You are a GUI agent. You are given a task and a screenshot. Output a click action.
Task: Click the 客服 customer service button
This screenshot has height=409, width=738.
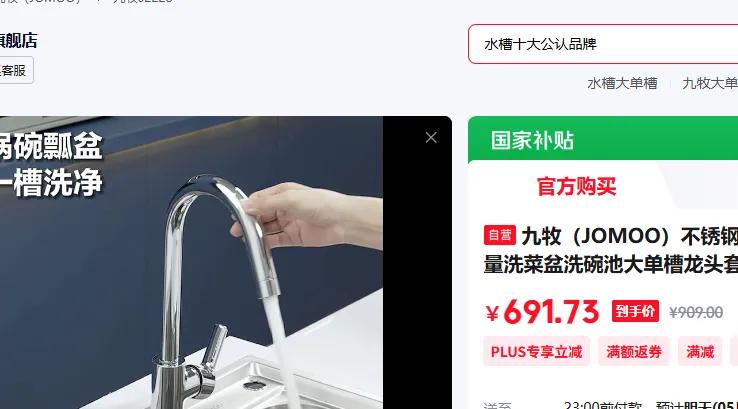coord(16,71)
